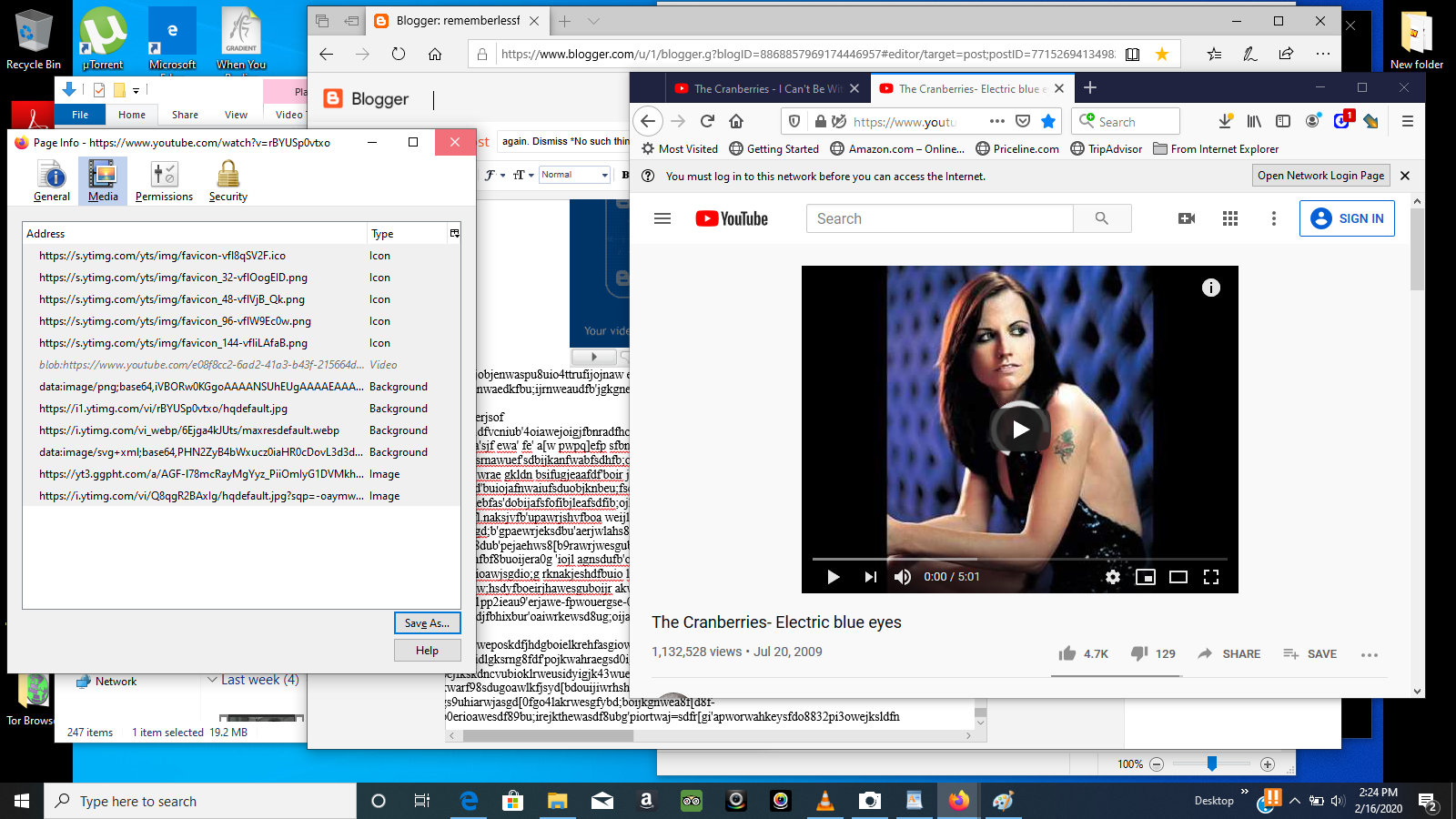1456x819 pixels.
Task: Open YouTube settings three-dot menu
Action: click(1274, 218)
